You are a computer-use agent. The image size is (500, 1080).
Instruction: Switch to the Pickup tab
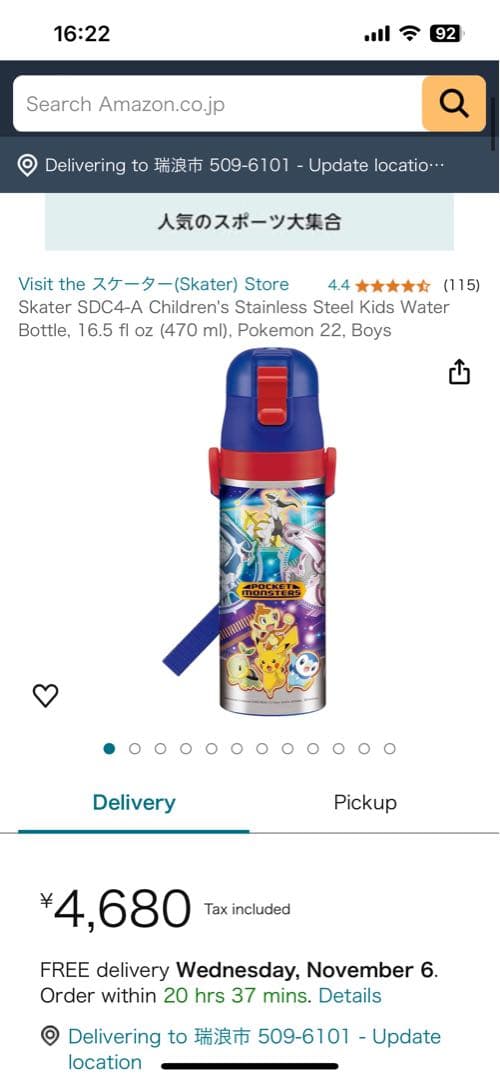pyautogui.click(x=365, y=803)
